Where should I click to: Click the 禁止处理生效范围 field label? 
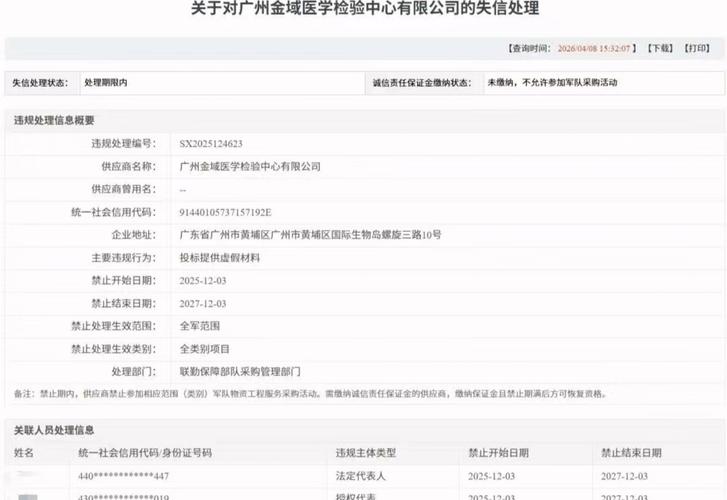click(114, 326)
